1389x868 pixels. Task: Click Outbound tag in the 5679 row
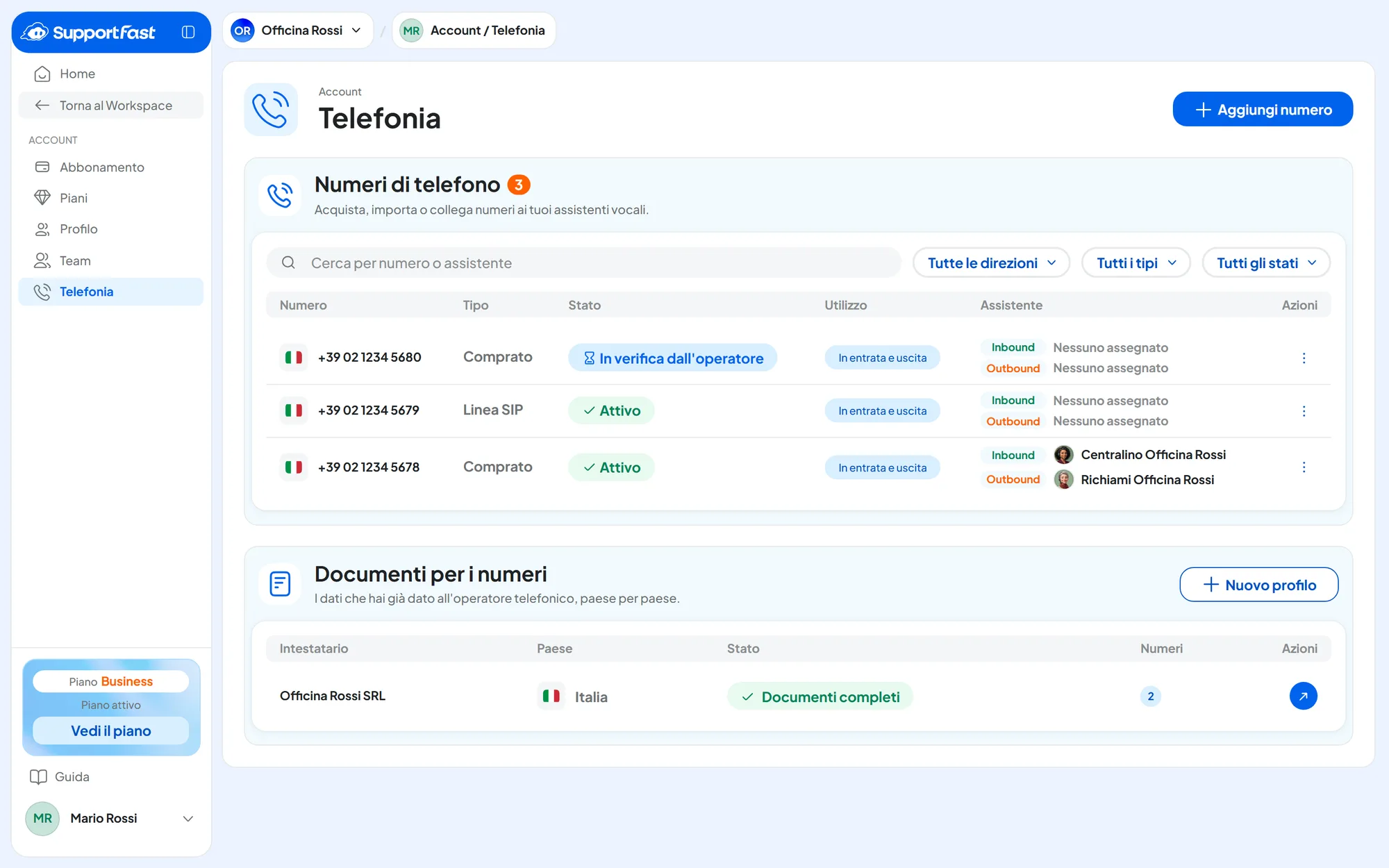click(x=1013, y=421)
